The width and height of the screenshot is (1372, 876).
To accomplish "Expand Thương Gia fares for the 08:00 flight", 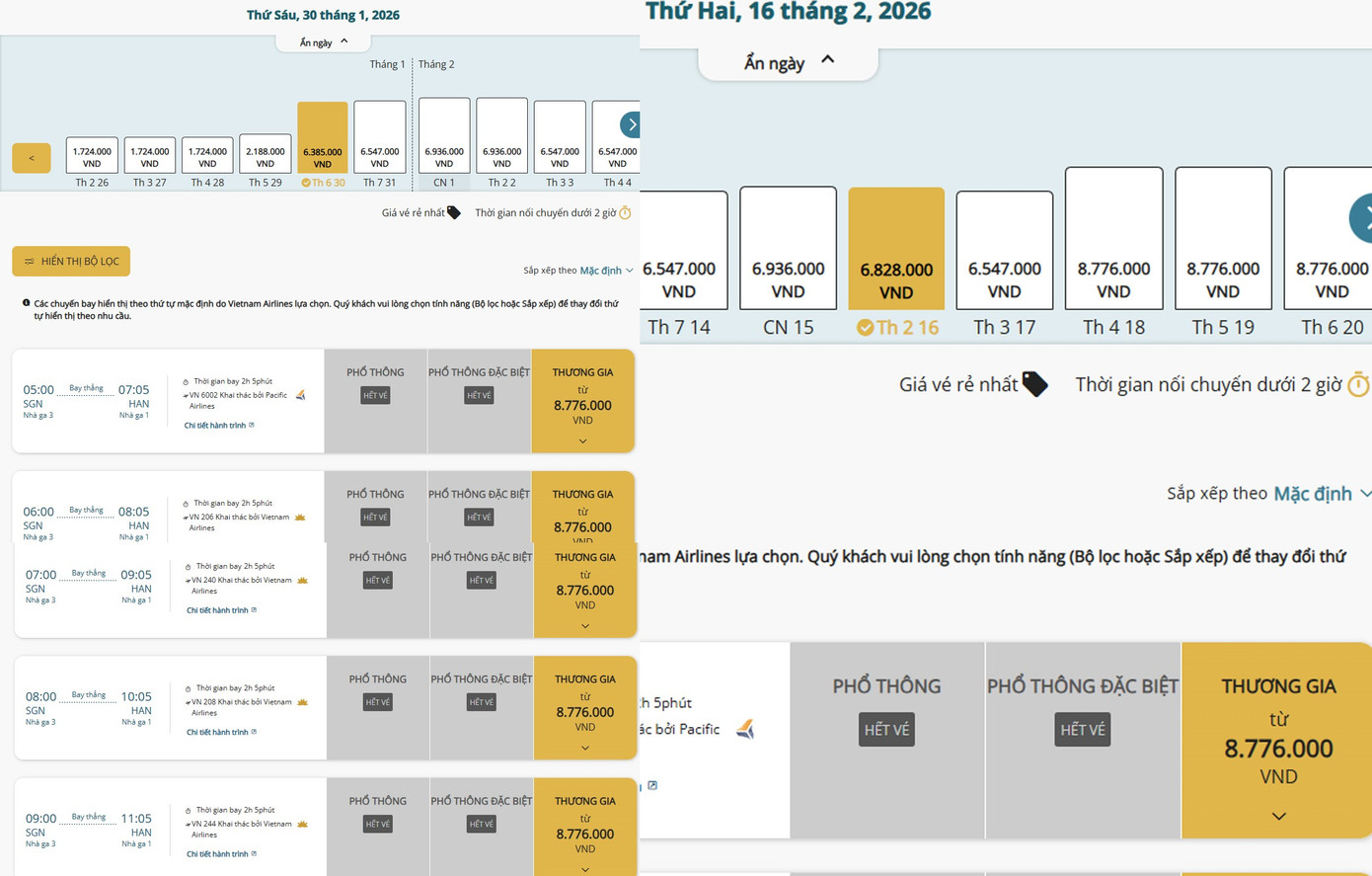I will [x=584, y=748].
